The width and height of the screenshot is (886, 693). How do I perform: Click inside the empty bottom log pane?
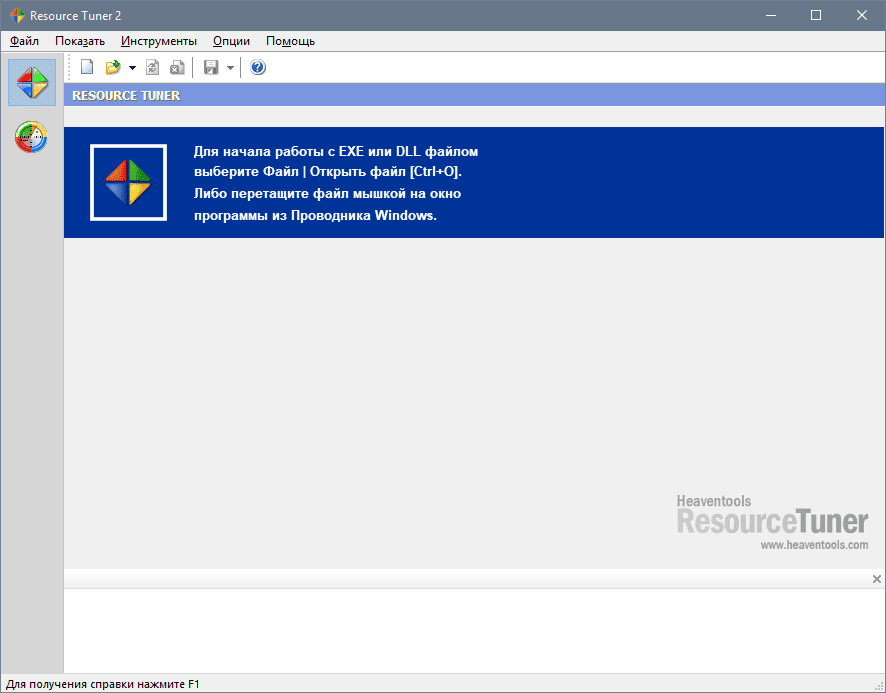pos(470,630)
